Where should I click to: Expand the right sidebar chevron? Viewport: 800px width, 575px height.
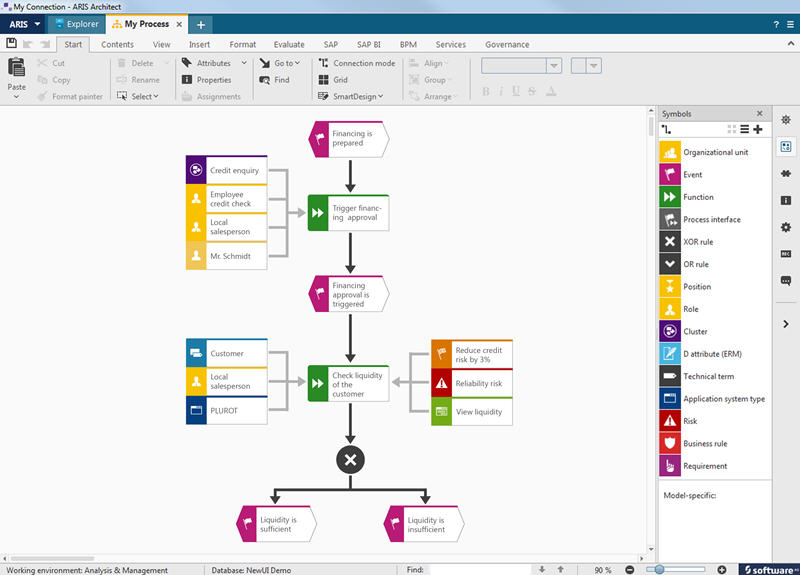click(786, 324)
